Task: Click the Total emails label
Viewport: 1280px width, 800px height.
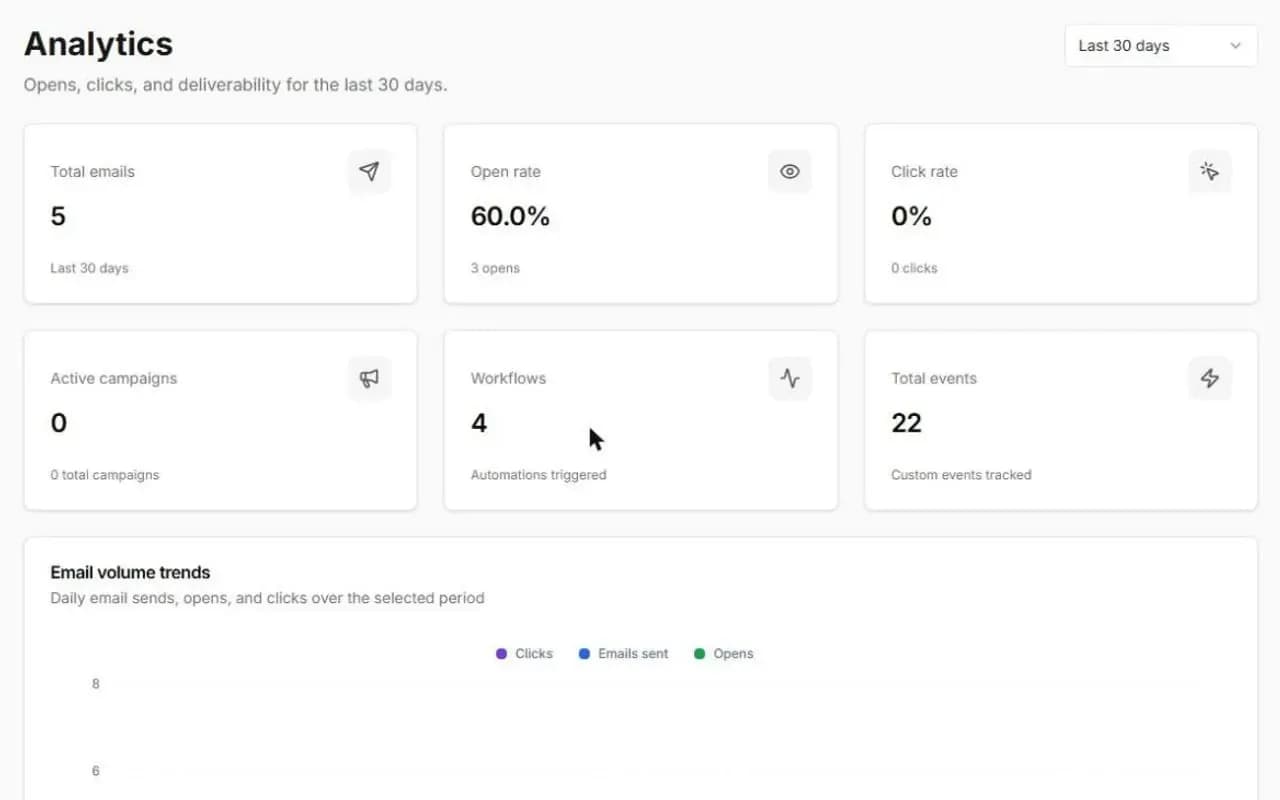Action: pyautogui.click(x=92, y=172)
